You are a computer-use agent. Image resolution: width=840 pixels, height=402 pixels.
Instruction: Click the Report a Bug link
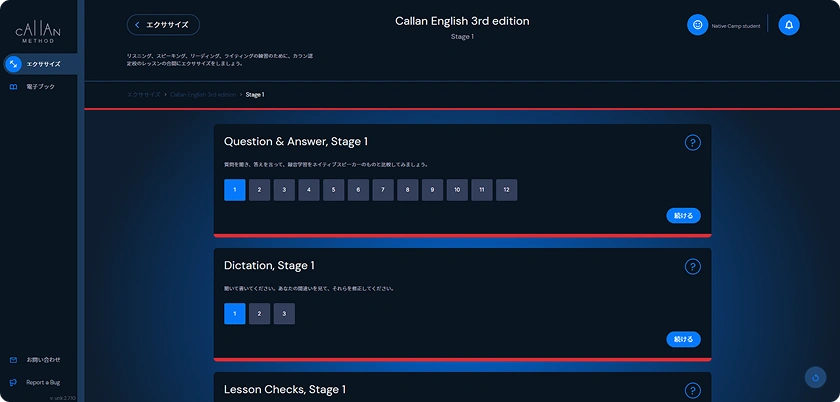pyautogui.click(x=44, y=382)
